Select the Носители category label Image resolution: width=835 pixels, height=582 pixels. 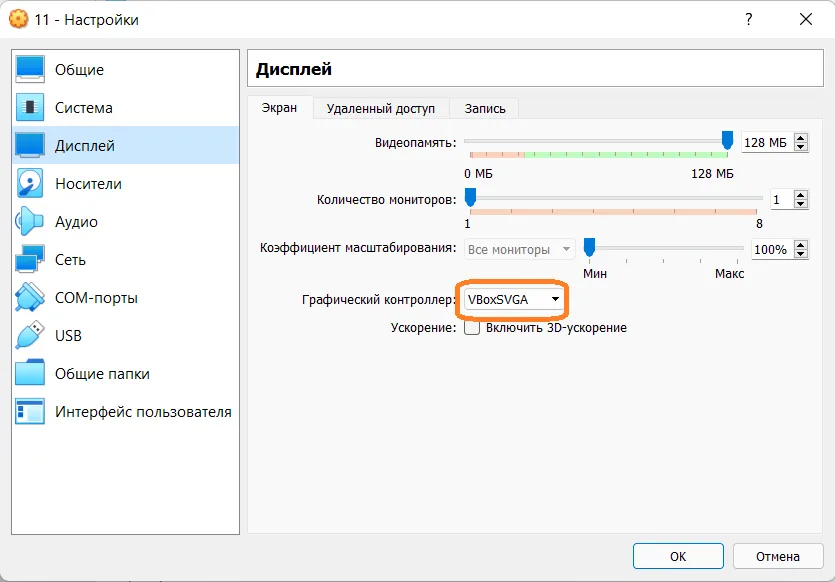88,184
